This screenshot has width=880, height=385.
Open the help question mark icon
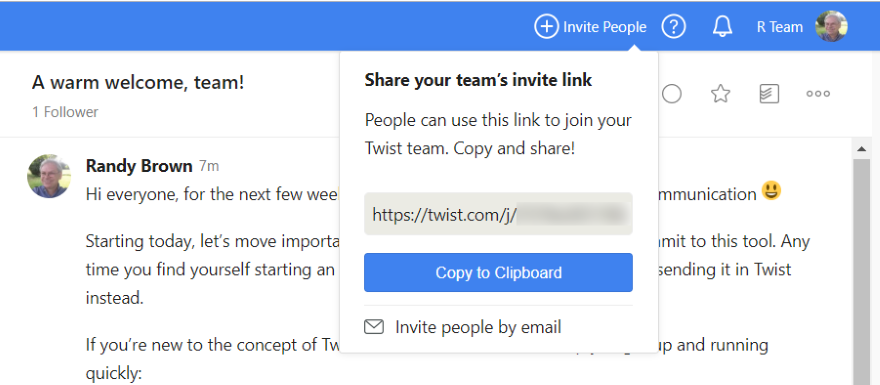pyautogui.click(x=673, y=26)
